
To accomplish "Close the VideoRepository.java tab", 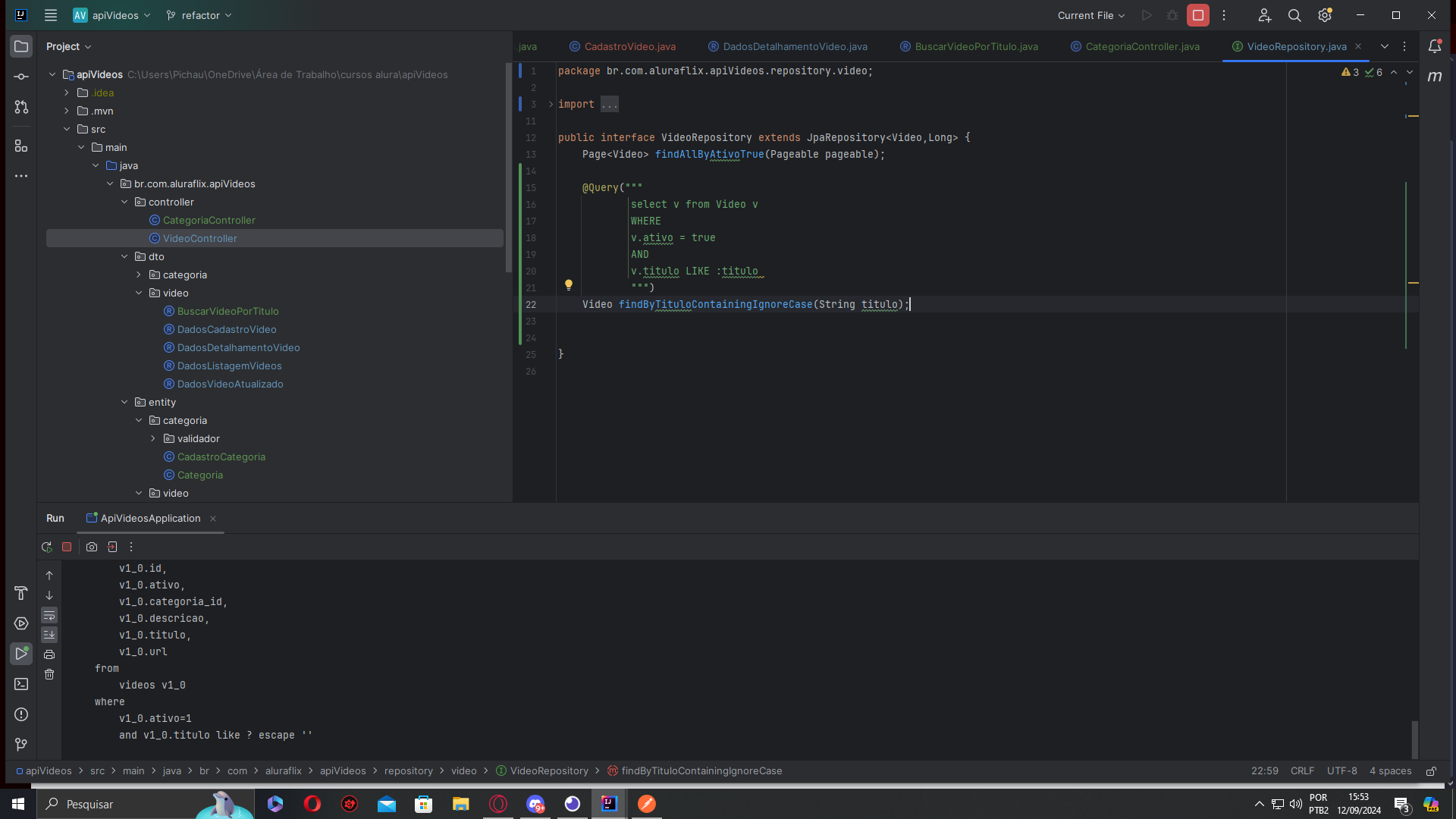I will (x=1358, y=46).
